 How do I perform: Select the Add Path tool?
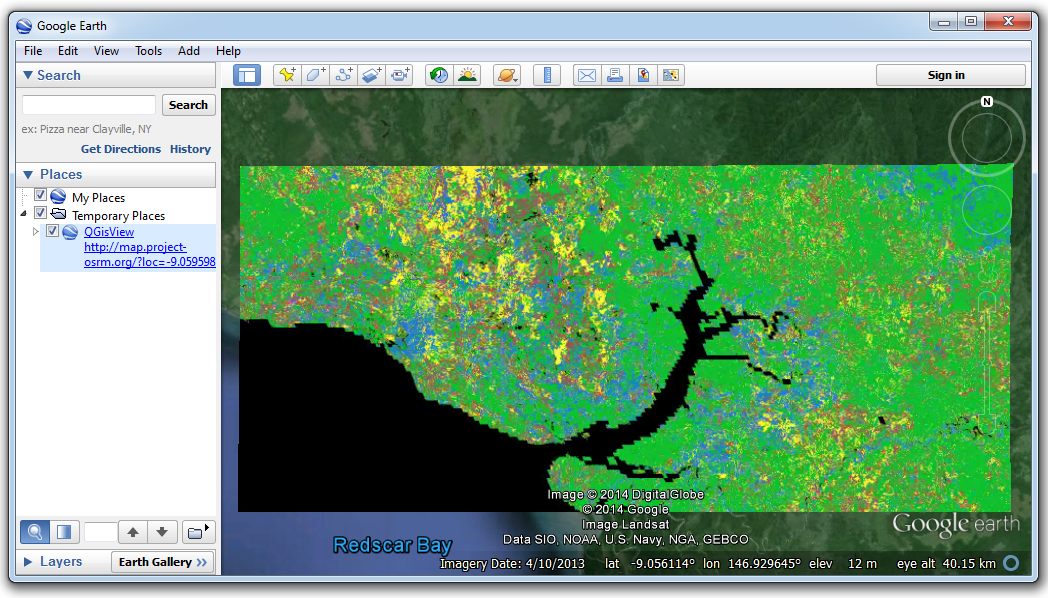tap(344, 75)
